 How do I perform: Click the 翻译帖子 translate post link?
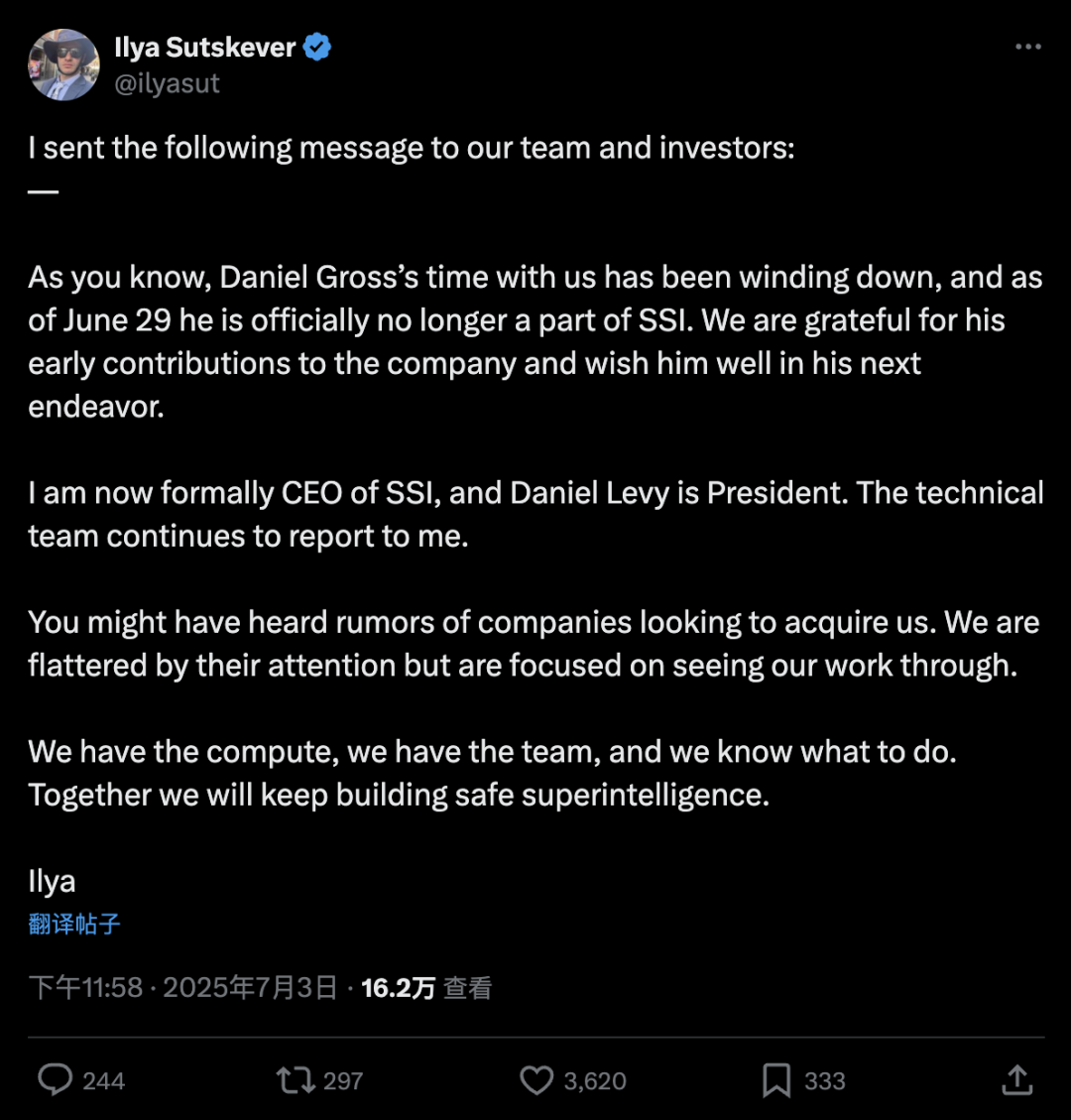(74, 924)
